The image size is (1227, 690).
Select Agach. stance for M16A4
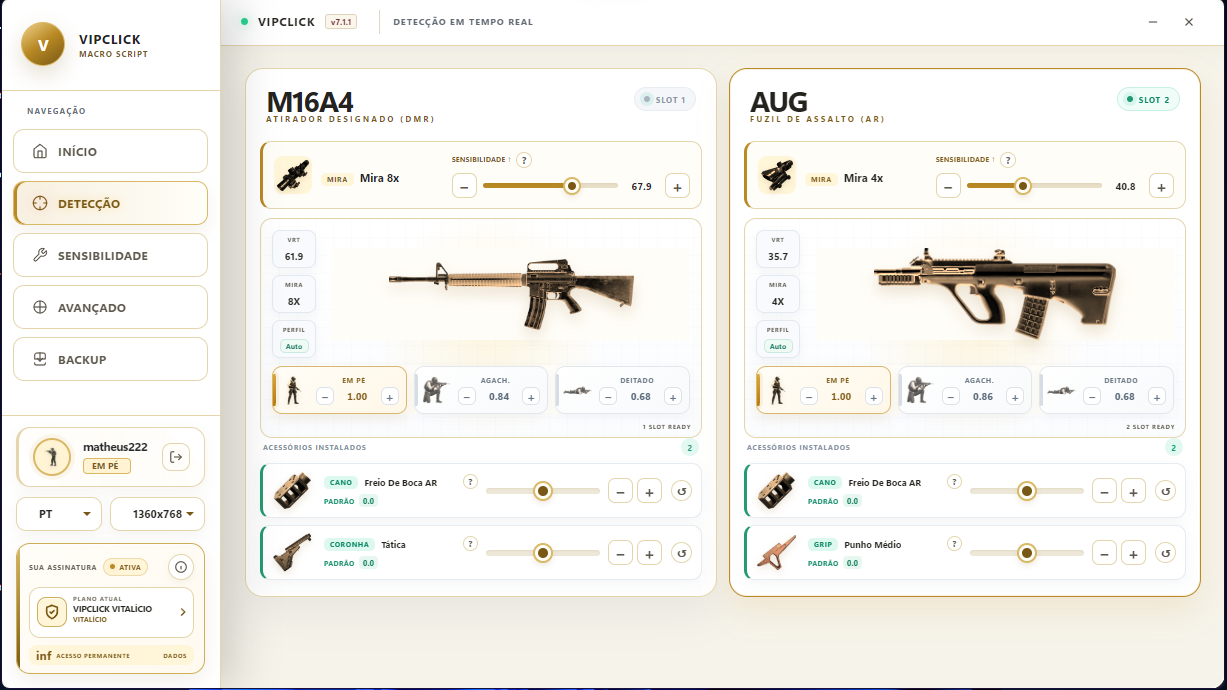[481, 389]
